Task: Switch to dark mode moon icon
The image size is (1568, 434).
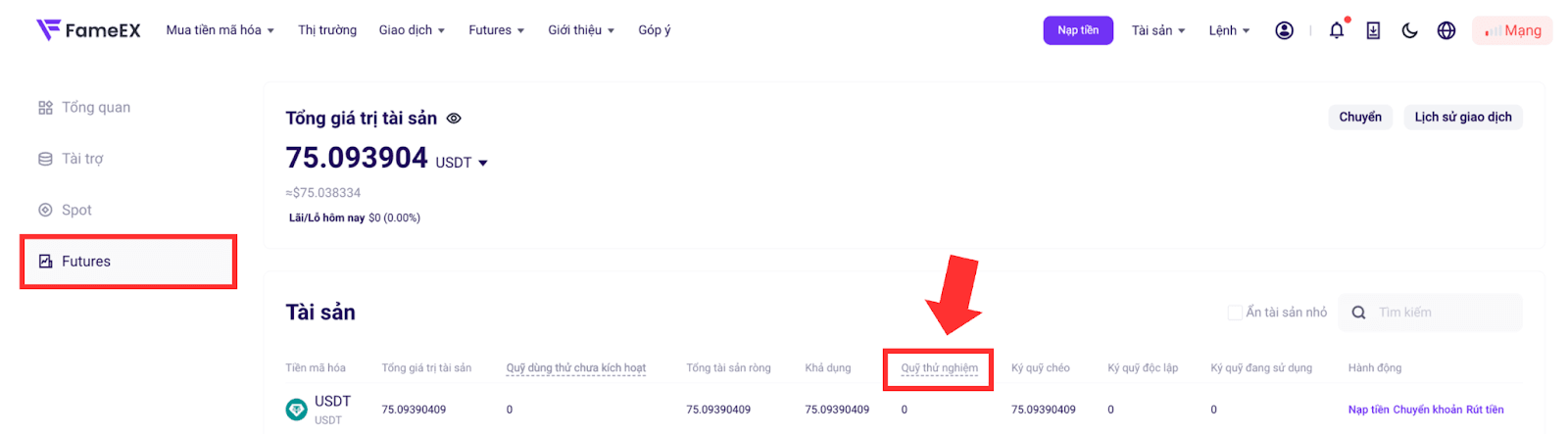Action: (1409, 30)
